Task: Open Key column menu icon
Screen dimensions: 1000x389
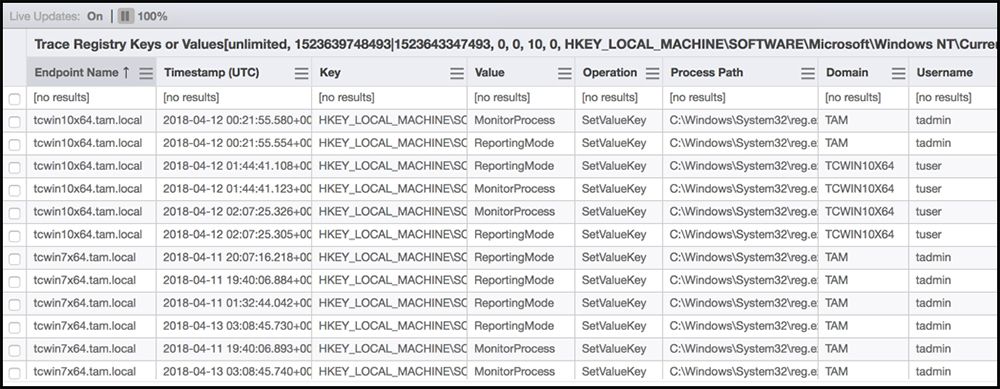Action: click(457, 73)
